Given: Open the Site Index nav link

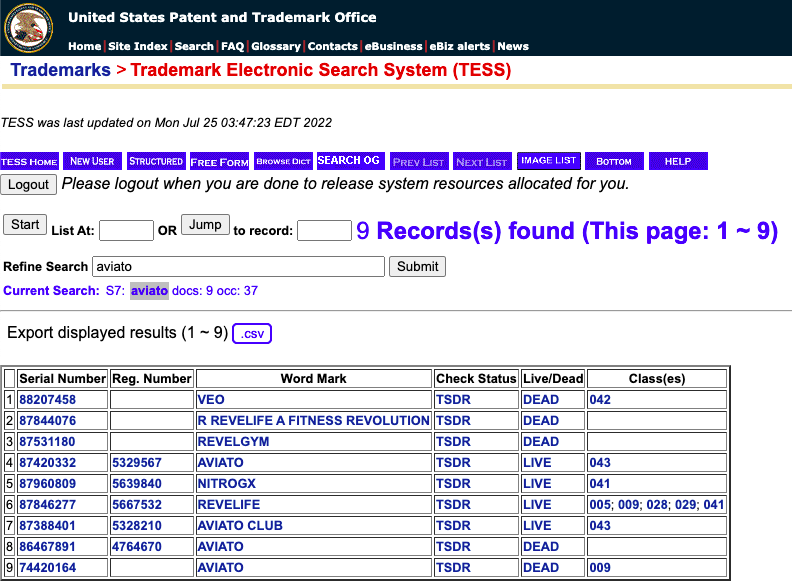Looking at the screenshot, I should 137,46.
